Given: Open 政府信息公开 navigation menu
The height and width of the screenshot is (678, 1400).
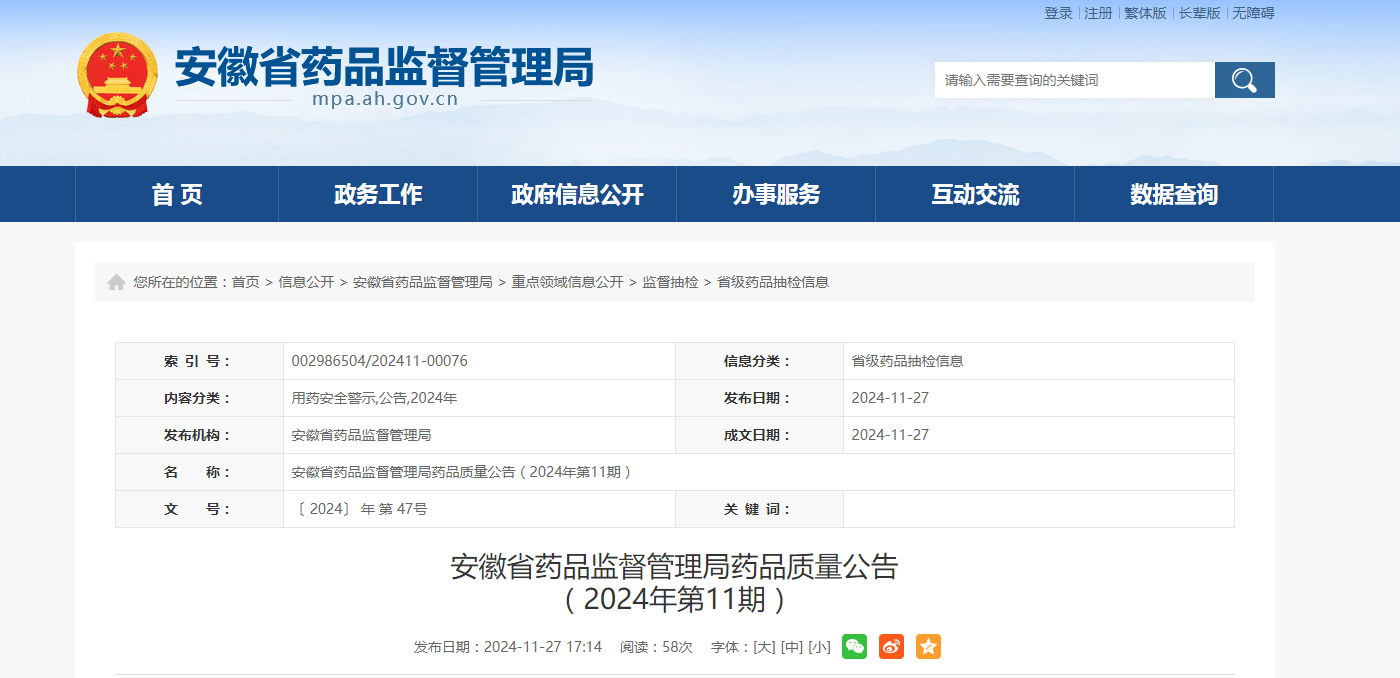Looking at the screenshot, I should pyautogui.click(x=577, y=194).
